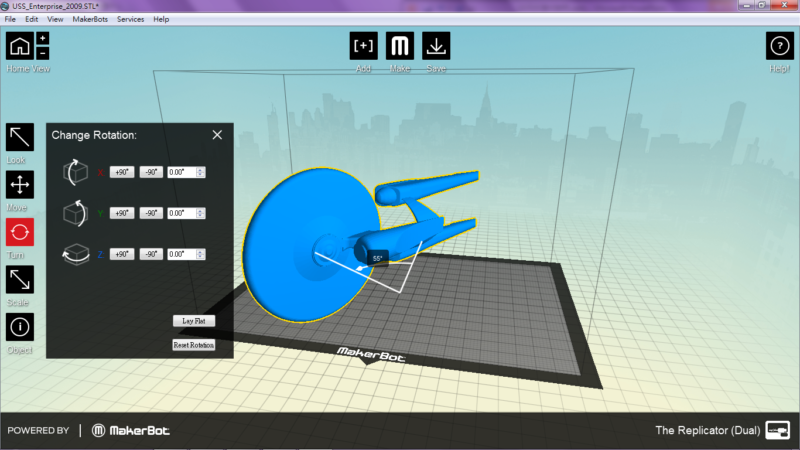This screenshot has width=800, height=450.
Task: Click the 55° rotation angle label
Action: tap(378, 258)
